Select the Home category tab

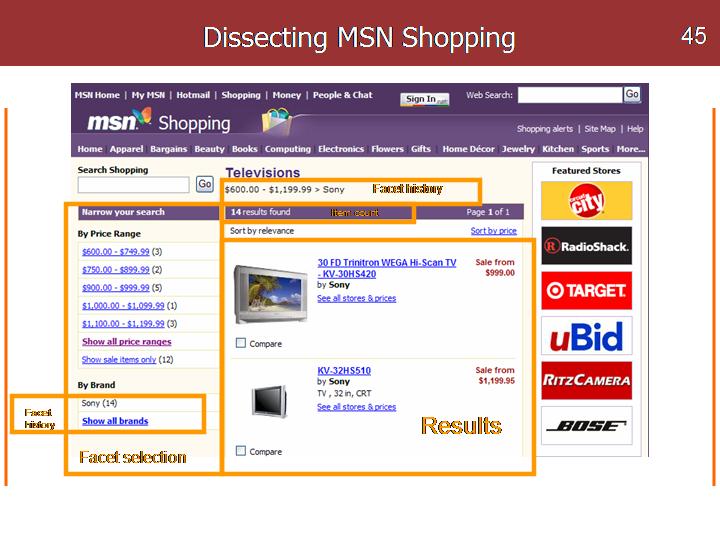point(90,149)
